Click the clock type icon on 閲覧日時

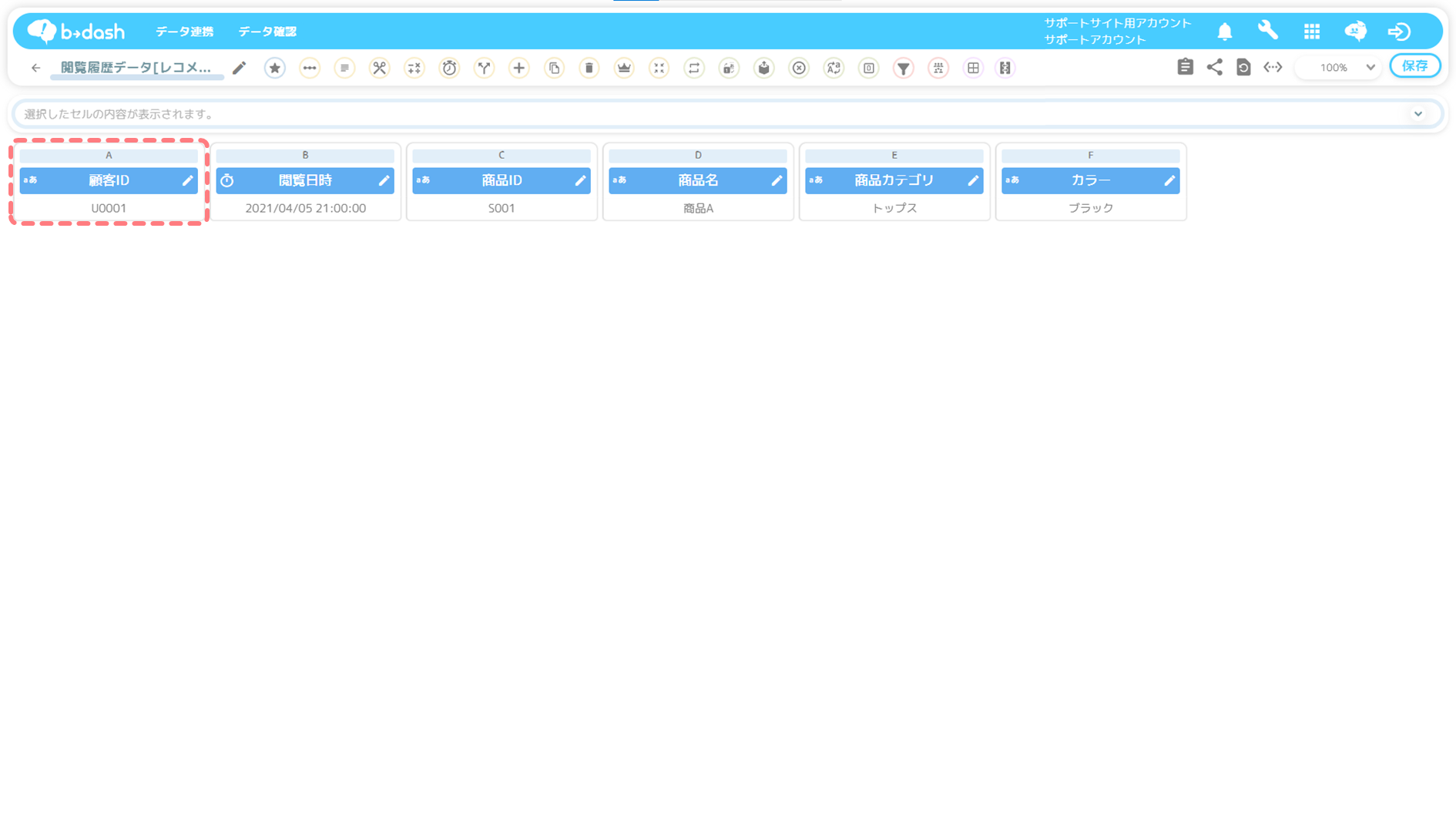click(227, 180)
